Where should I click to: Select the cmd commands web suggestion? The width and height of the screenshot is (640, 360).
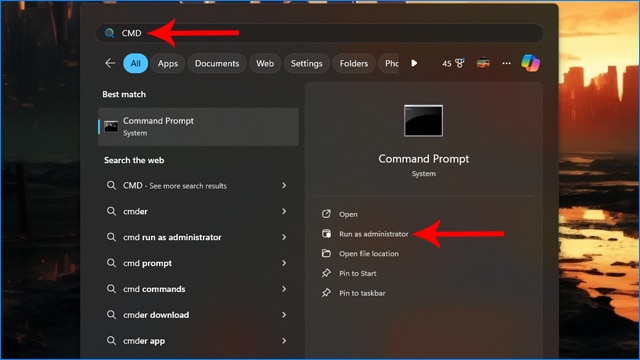coord(198,289)
